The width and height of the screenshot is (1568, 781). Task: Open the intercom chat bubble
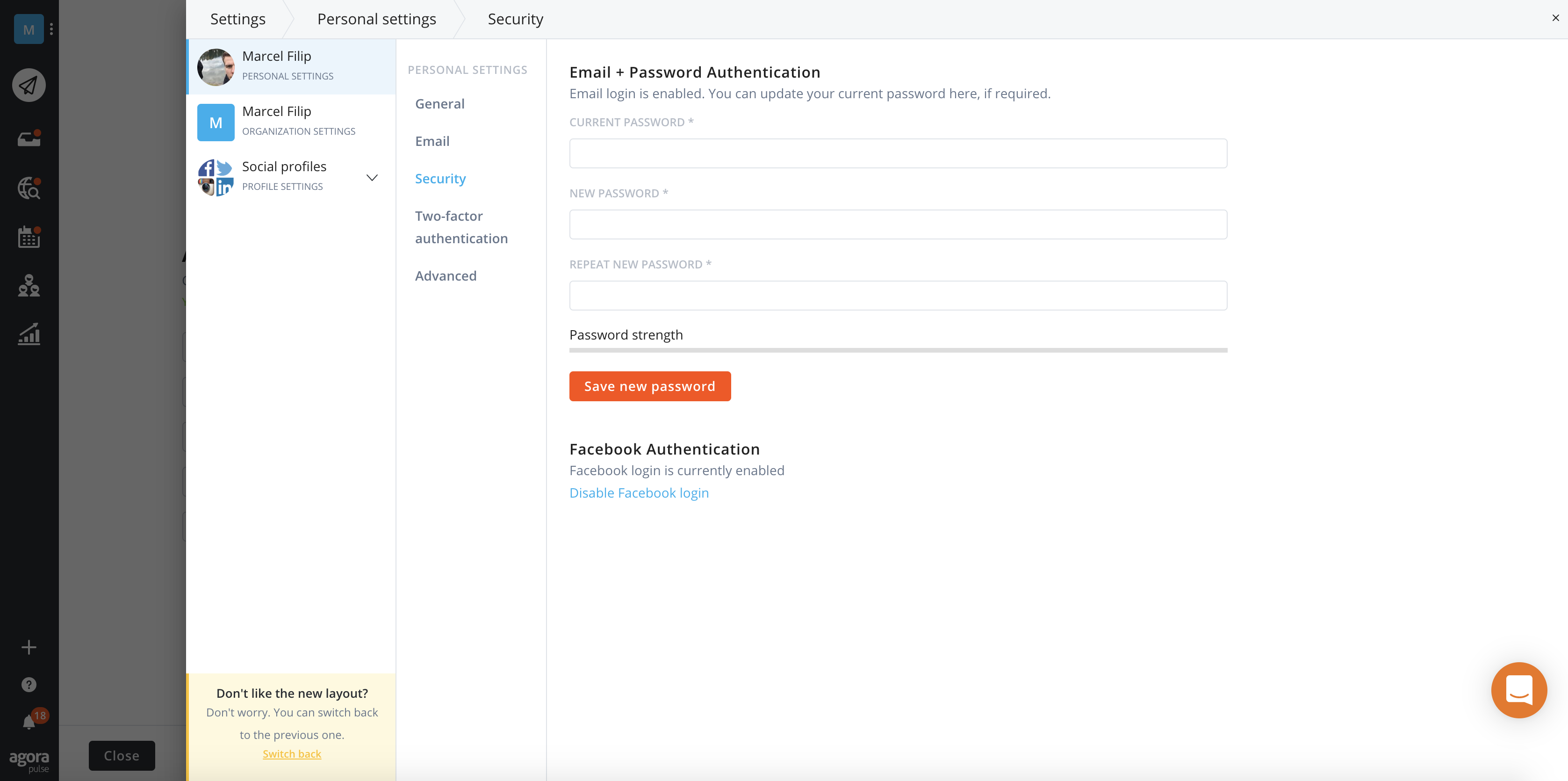[x=1519, y=690]
